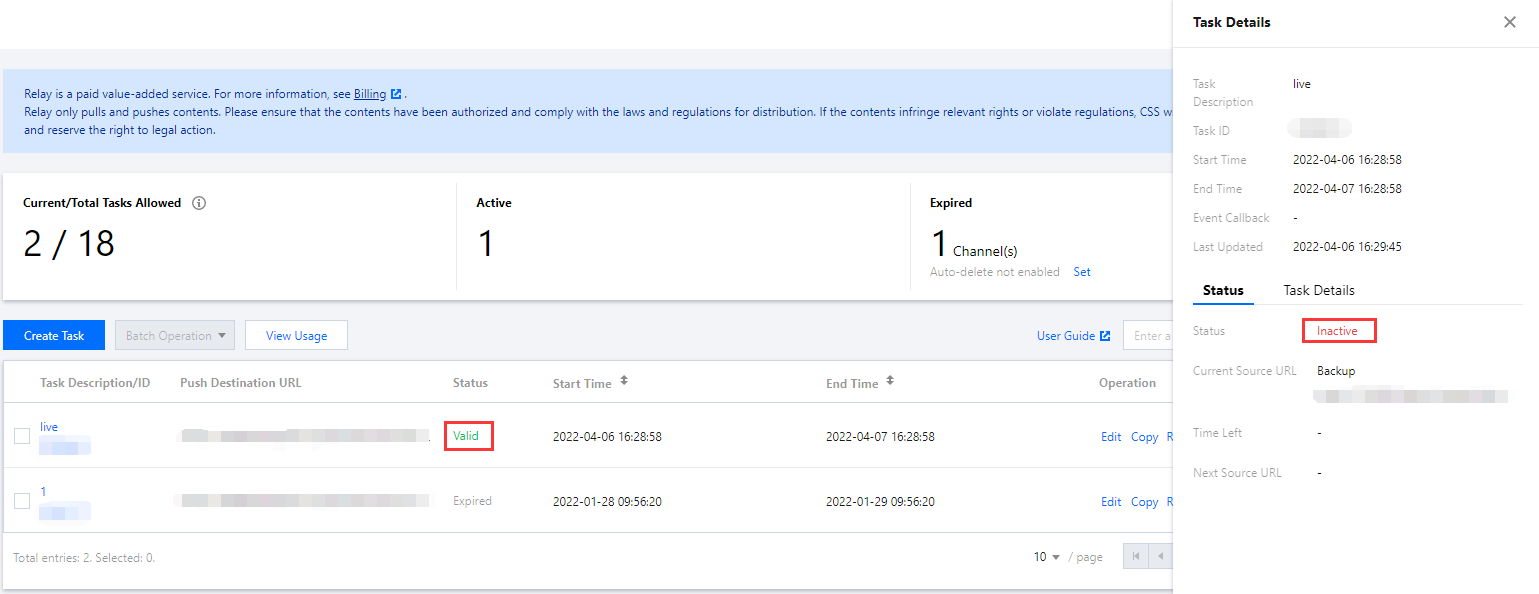The width and height of the screenshot is (1539, 594).
Task: Open the User Guide link
Action: coord(1072,336)
